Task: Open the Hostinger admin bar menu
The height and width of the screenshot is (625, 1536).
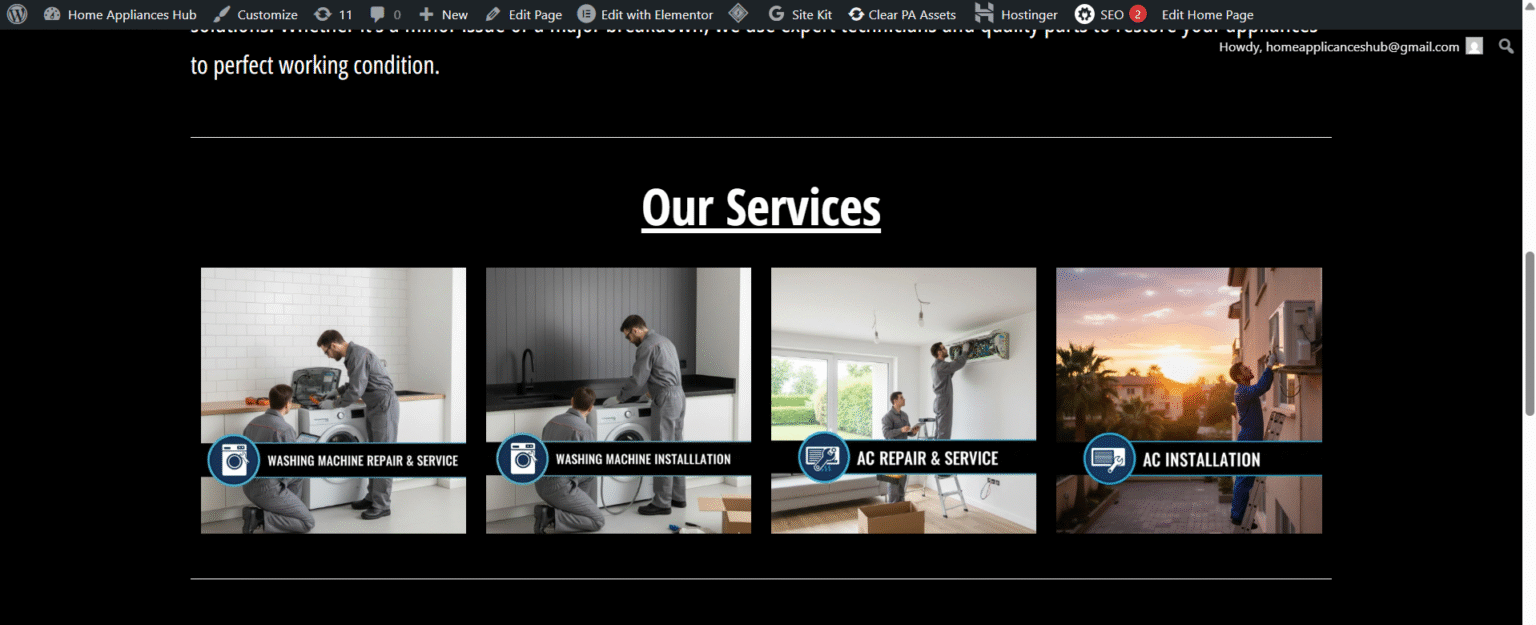Action: (x=1016, y=14)
